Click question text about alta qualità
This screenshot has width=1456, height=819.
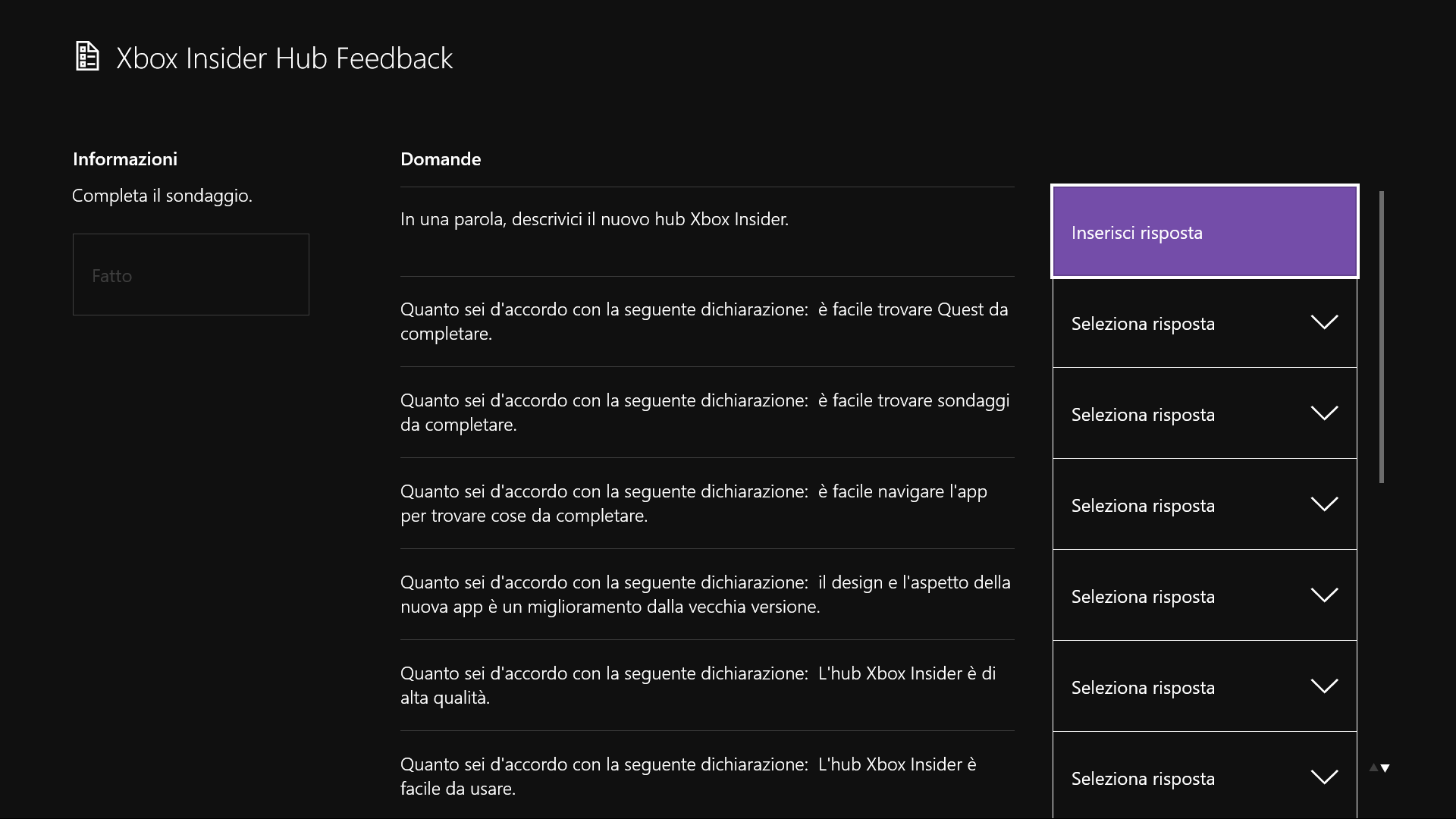coord(698,686)
